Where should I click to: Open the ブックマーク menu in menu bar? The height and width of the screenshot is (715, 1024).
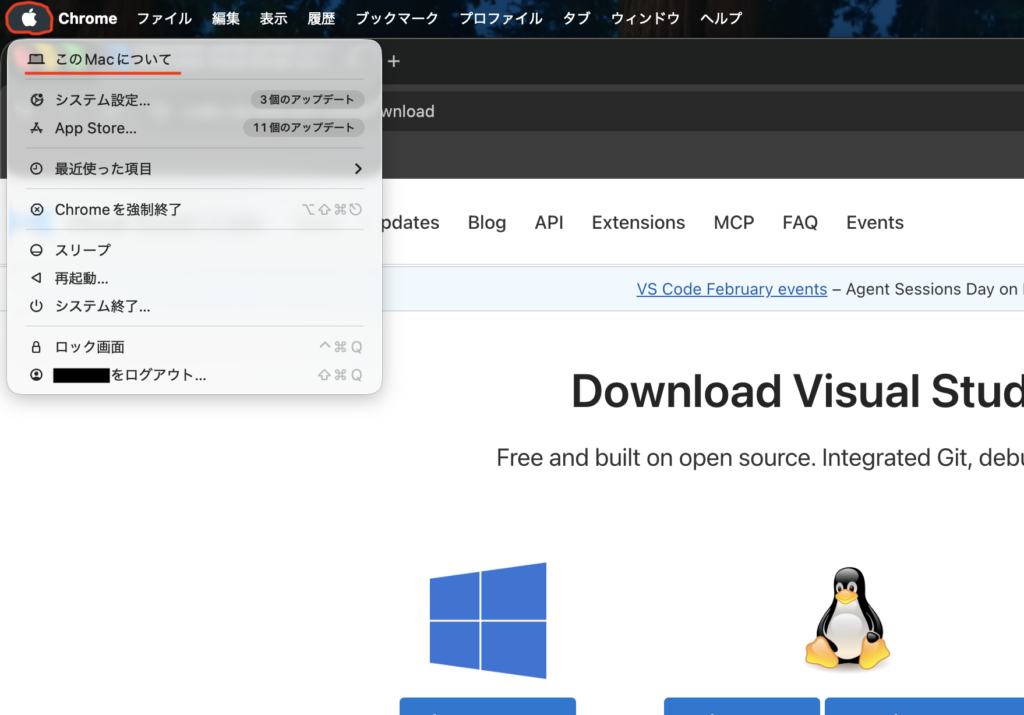click(397, 18)
